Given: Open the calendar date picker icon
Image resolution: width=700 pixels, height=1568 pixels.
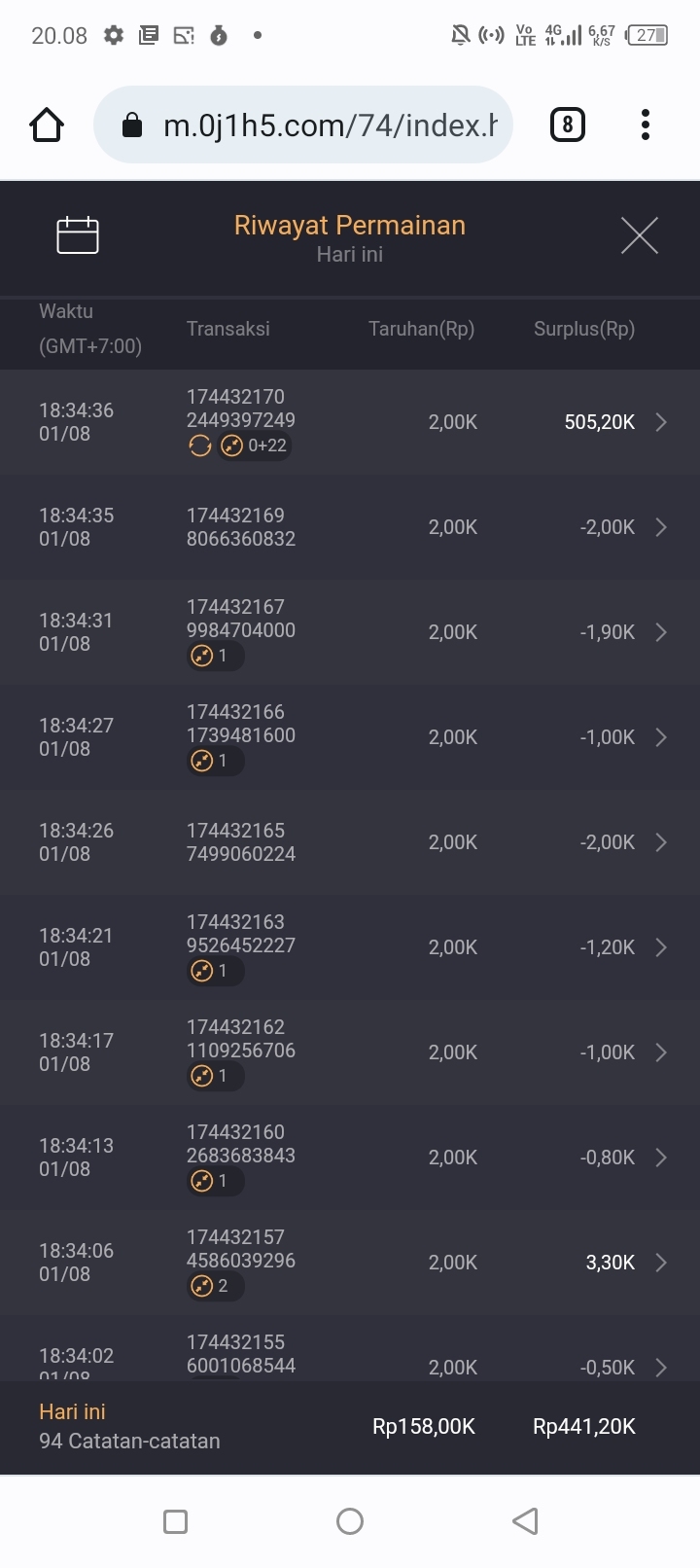Looking at the screenshot, I should click(x=78, y=235).
